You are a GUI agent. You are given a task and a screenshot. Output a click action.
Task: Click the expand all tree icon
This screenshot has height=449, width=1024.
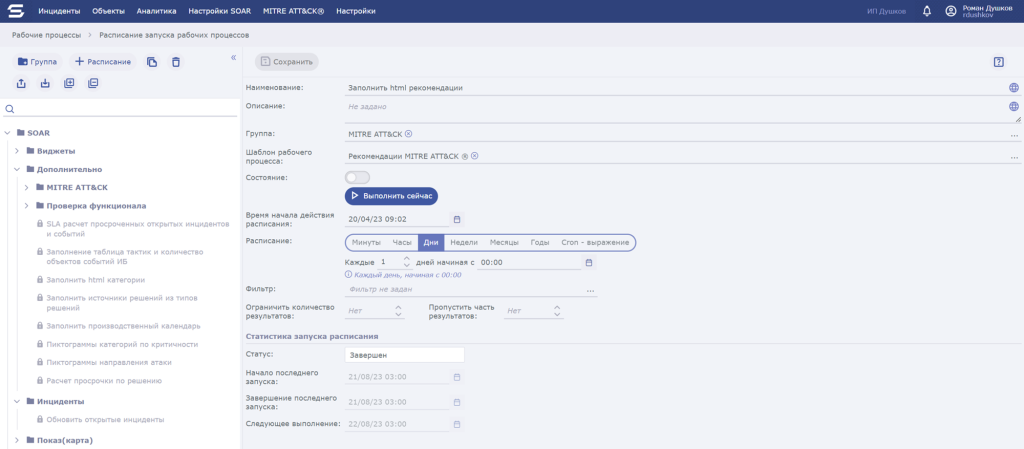coord(69,83)
